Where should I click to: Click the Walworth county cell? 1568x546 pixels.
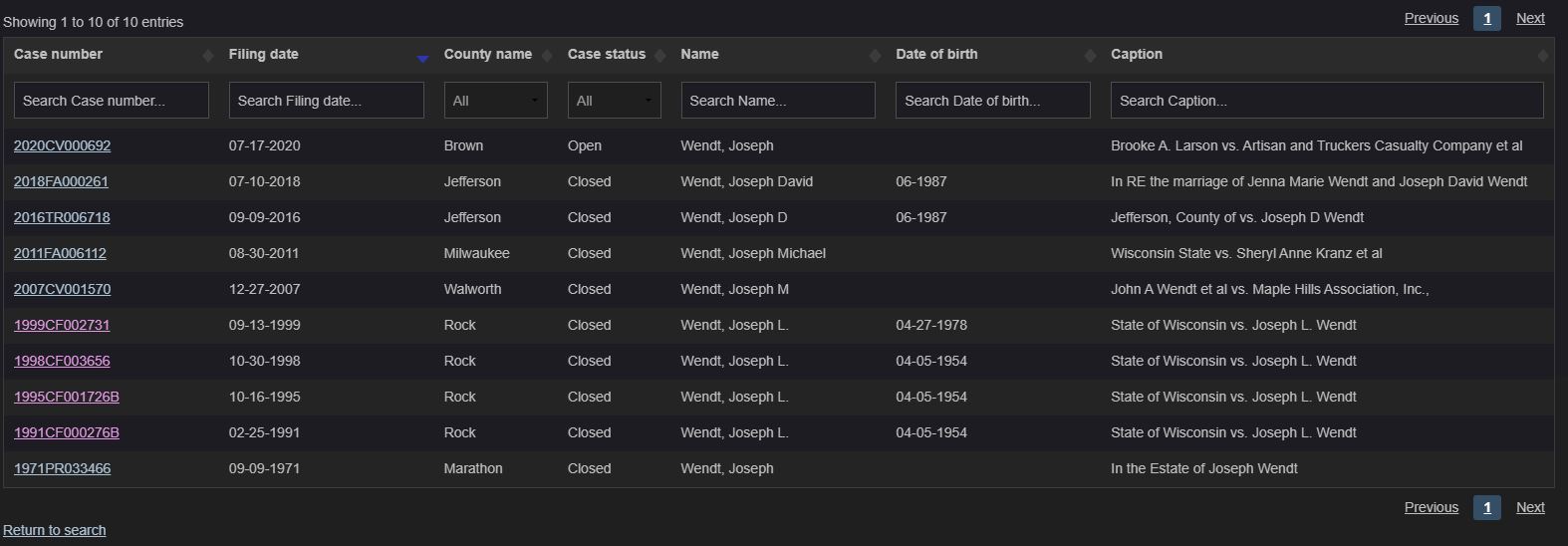pos(472,289)
